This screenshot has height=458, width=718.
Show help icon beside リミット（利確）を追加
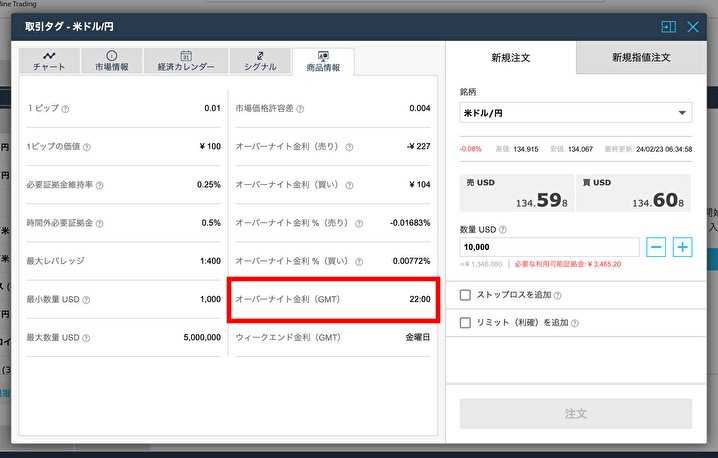575,323
